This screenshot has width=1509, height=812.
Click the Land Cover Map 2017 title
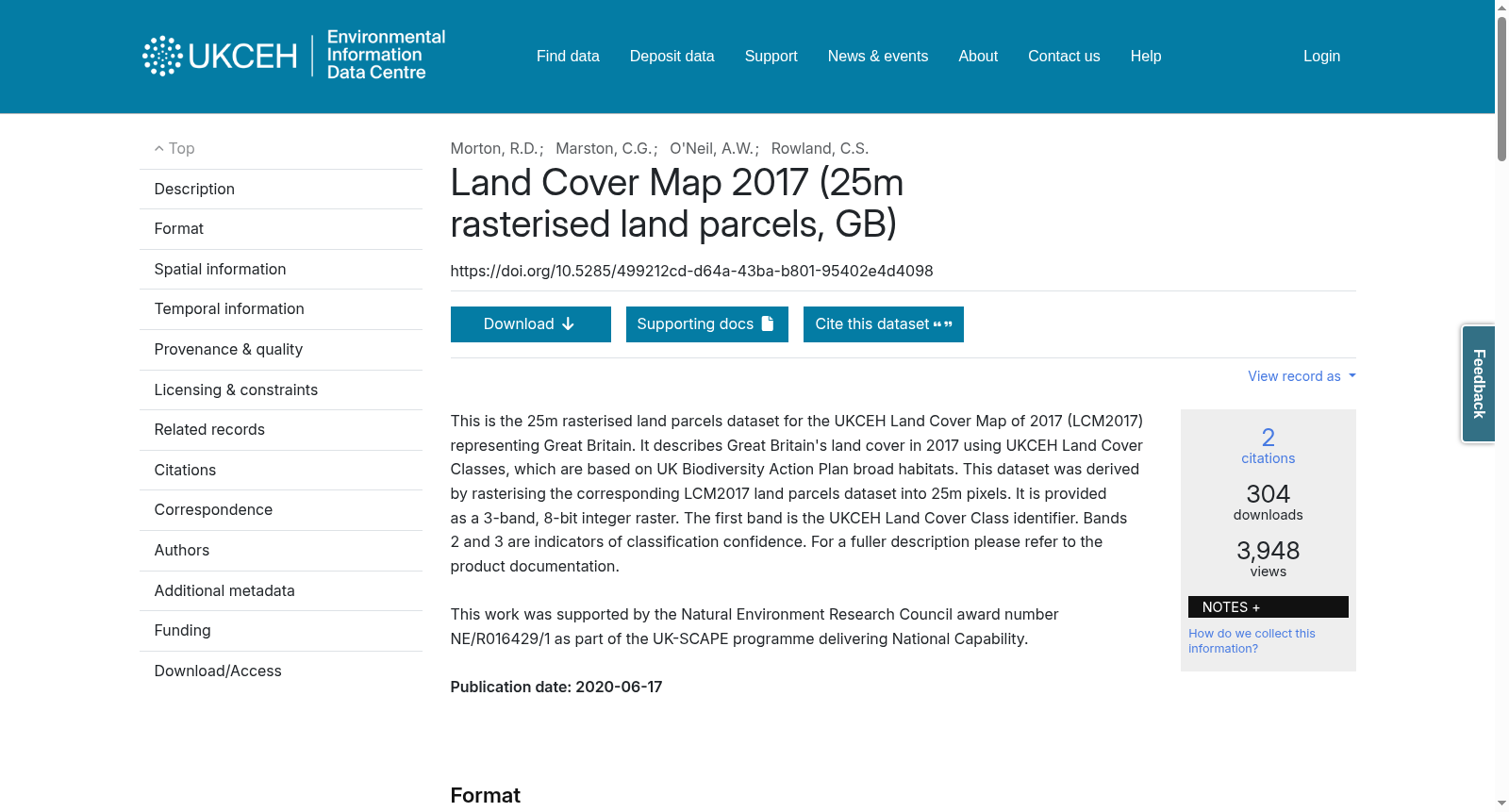(x=677, y=204)
